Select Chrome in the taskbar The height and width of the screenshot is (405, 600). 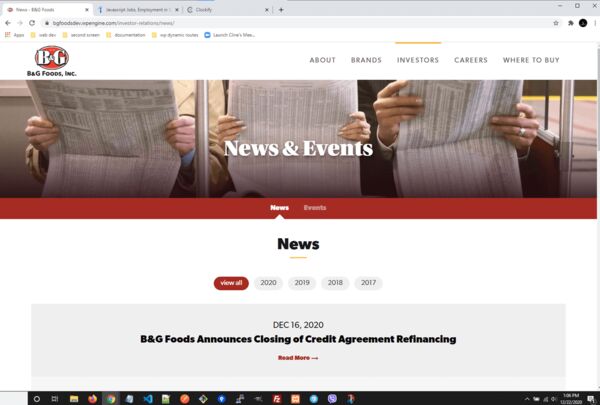tap(111, 399)
